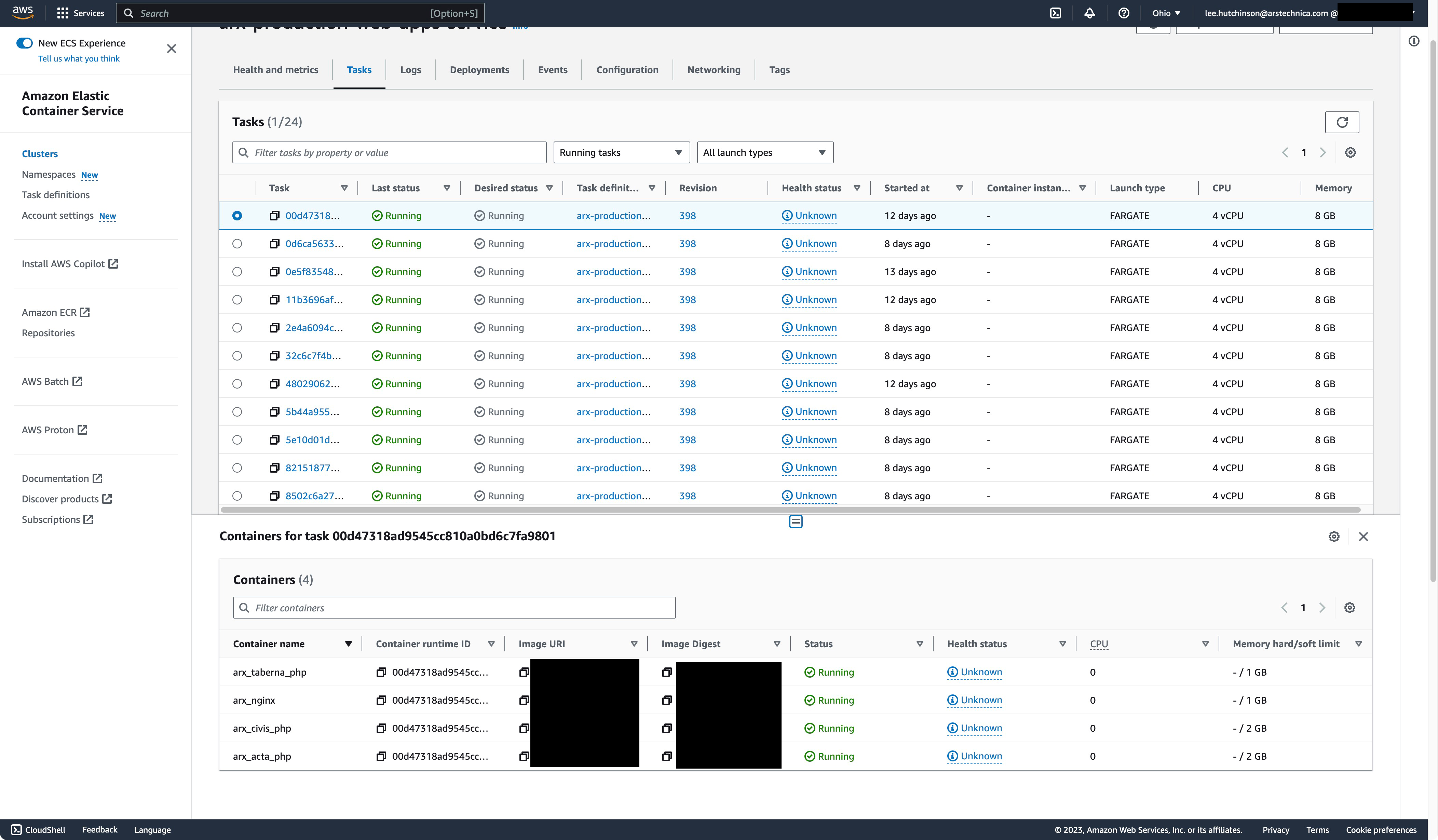Open tasks table preferences gear

[1350, 152]
